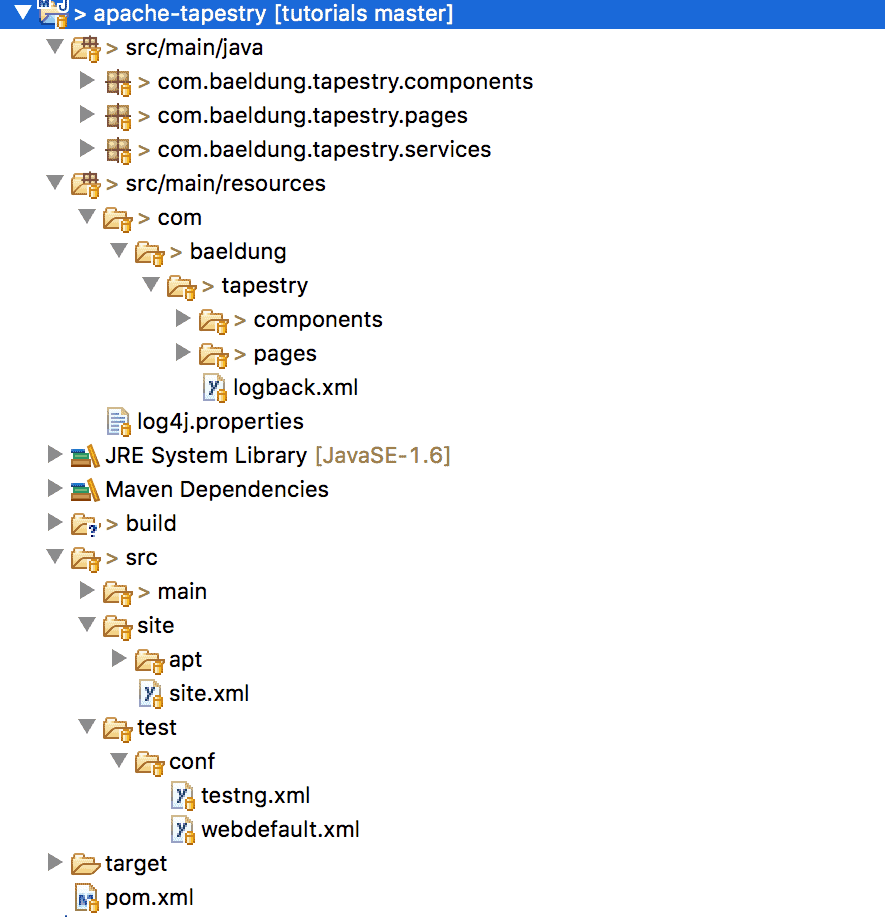Image resolution: width=885 pixels, height=917 pixels.
Task: Collapse the test folder node
Action: 87,726
